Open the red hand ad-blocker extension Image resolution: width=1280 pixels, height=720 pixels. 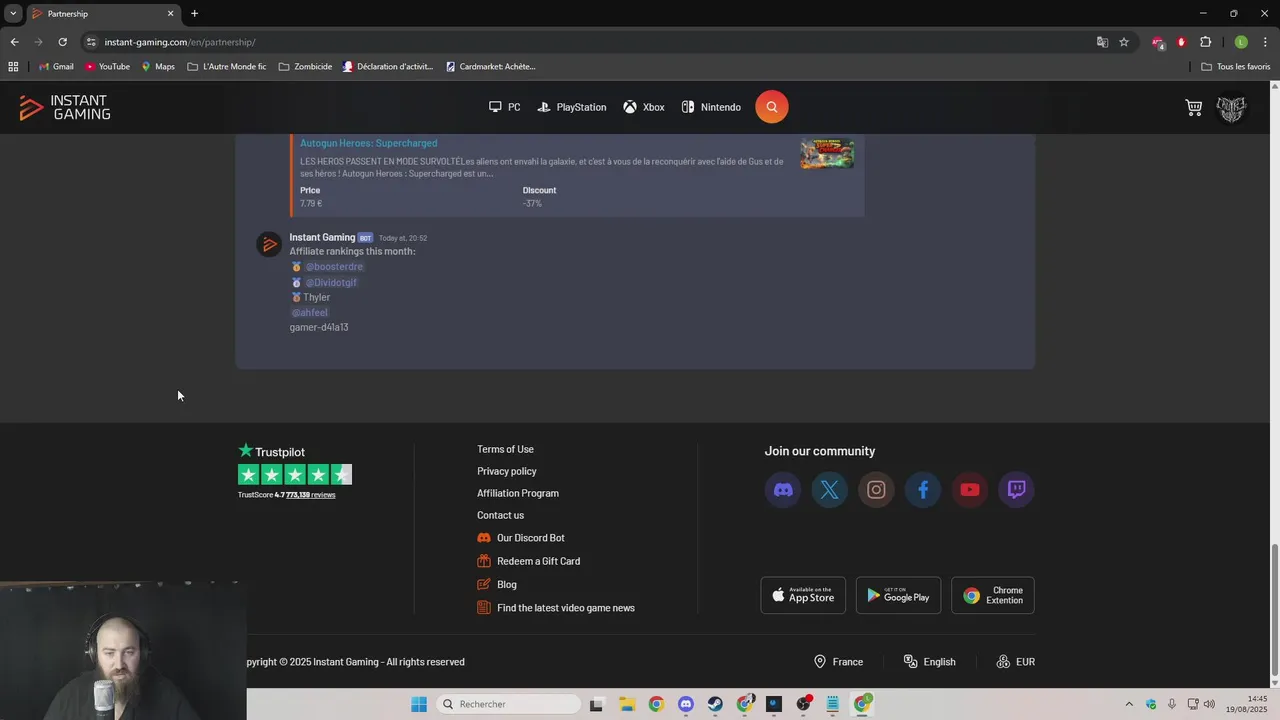coord(1181,42)
